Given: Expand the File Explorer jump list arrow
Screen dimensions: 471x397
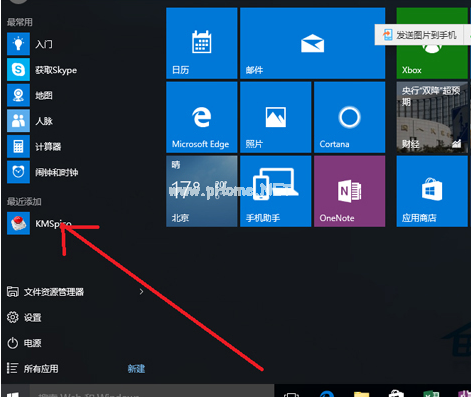Looking at the screenshot, I should click(141, 292).
